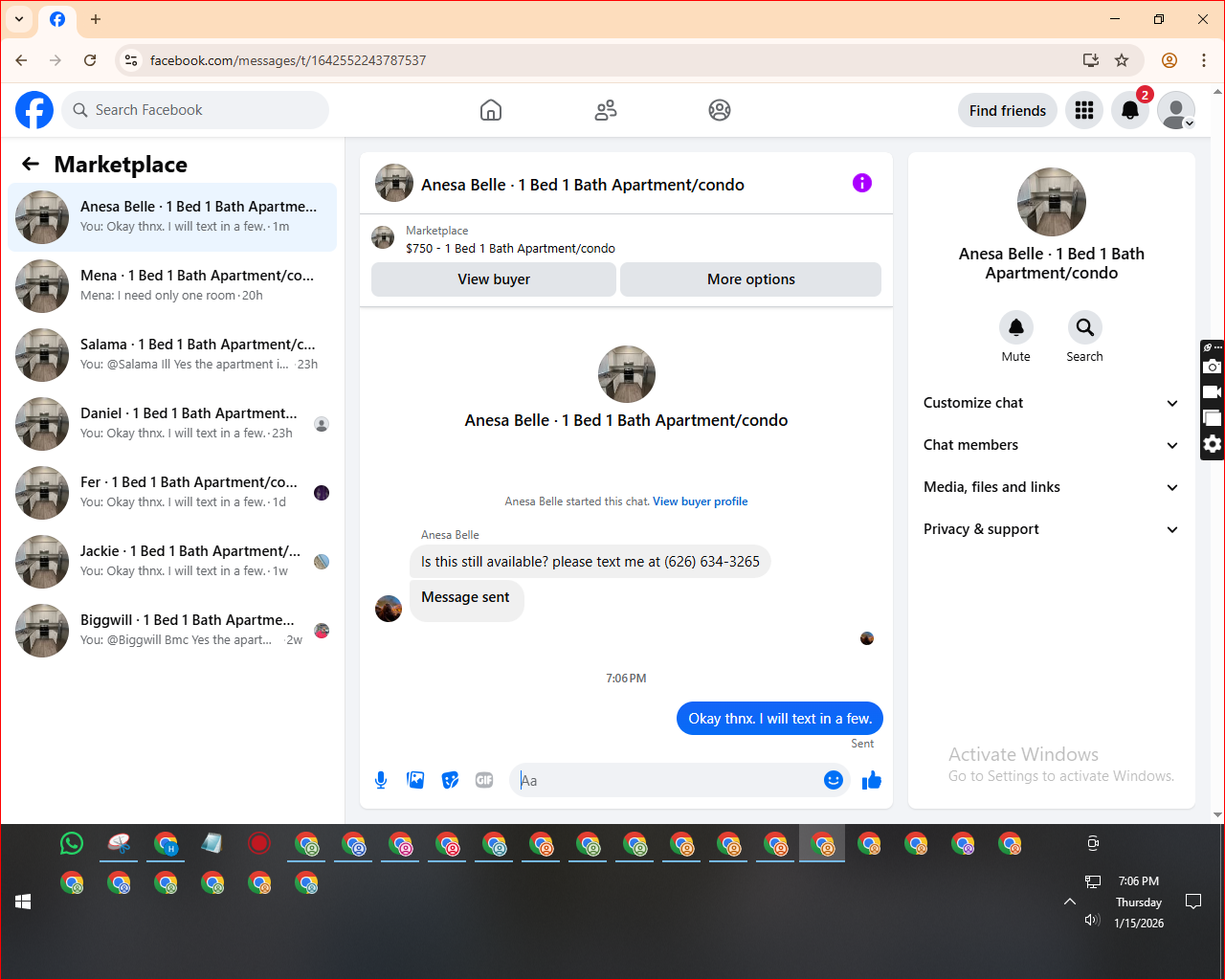The width and height of the screenshot is (1225, 980).
Task: Open Chrome three-dot menu
Action: pos(1204,60)
